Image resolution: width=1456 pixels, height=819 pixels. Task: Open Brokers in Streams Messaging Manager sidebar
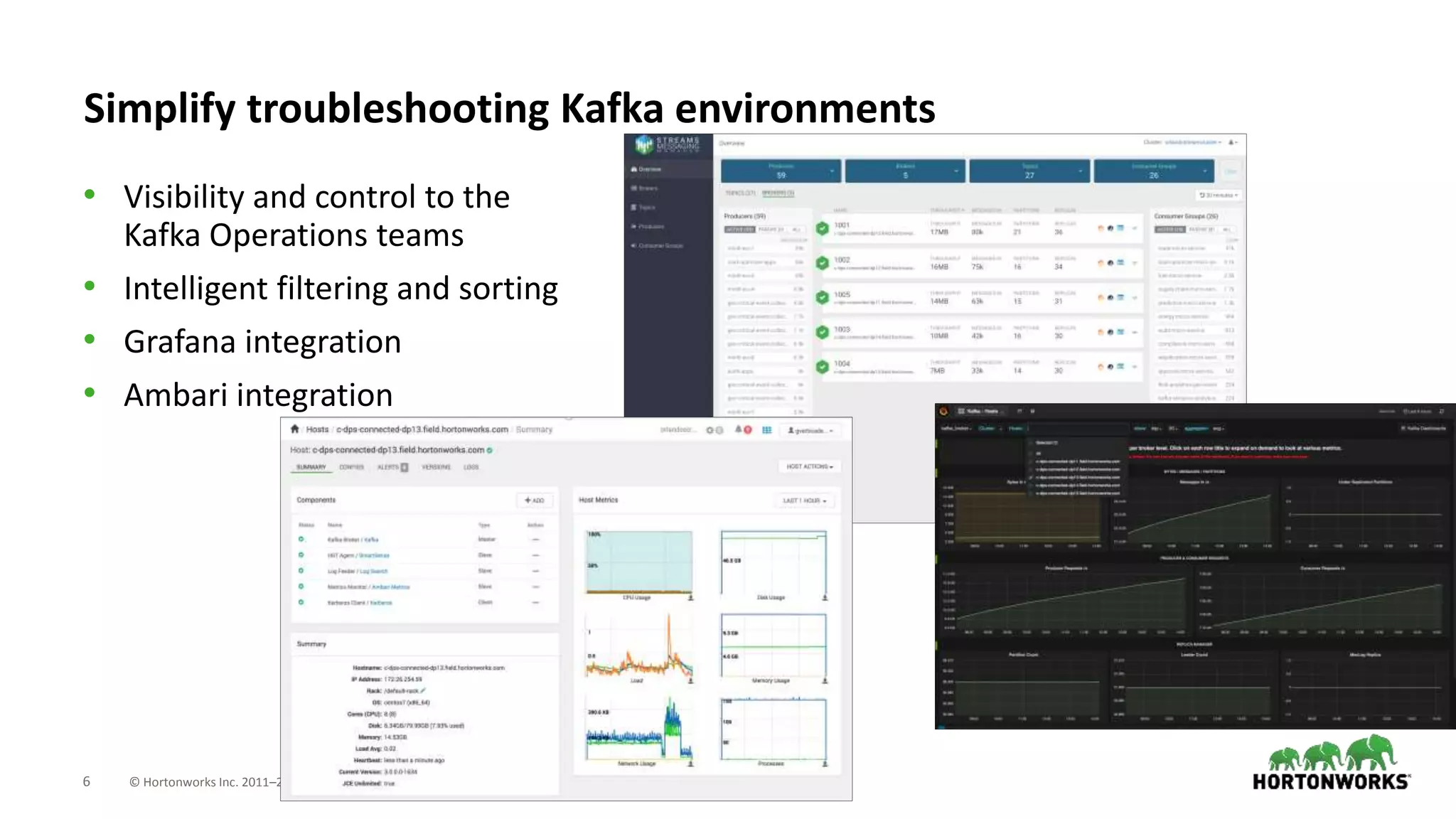[x=644, y=188]
